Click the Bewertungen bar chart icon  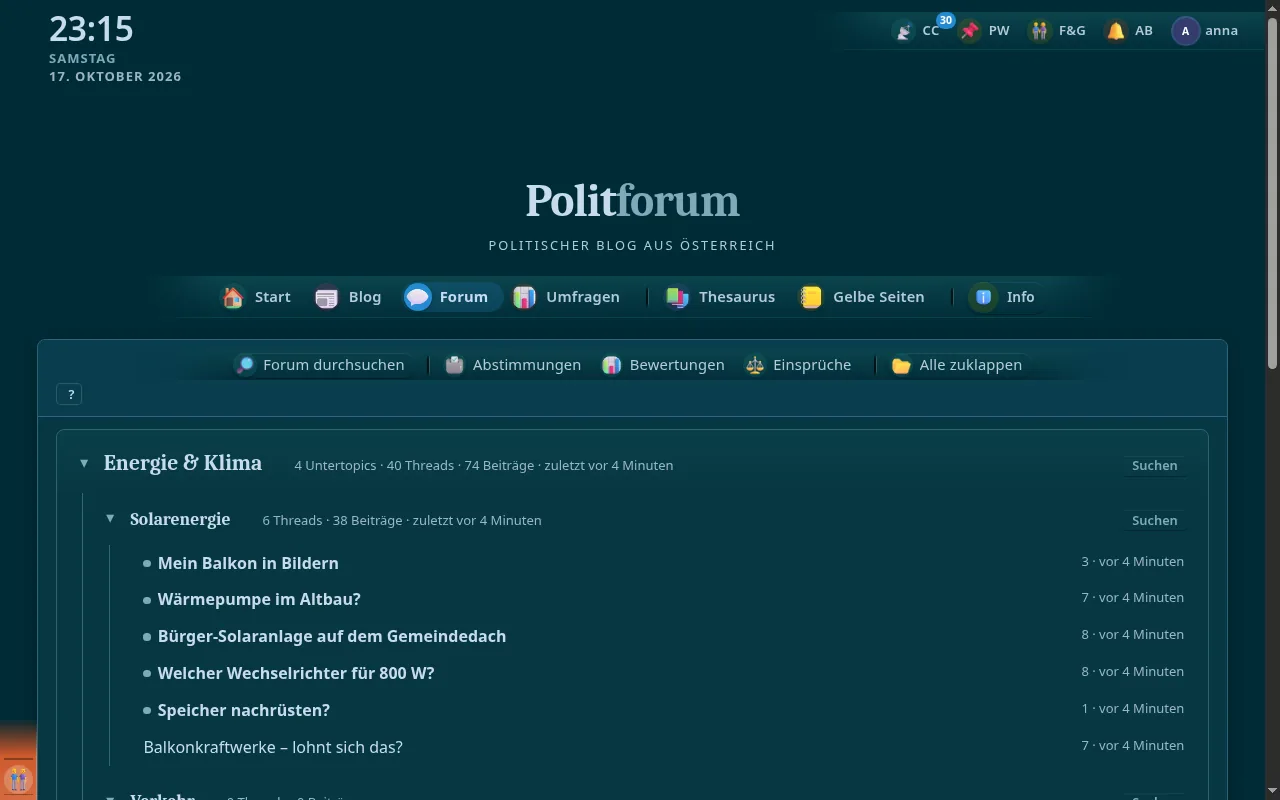tap(612, 365)
